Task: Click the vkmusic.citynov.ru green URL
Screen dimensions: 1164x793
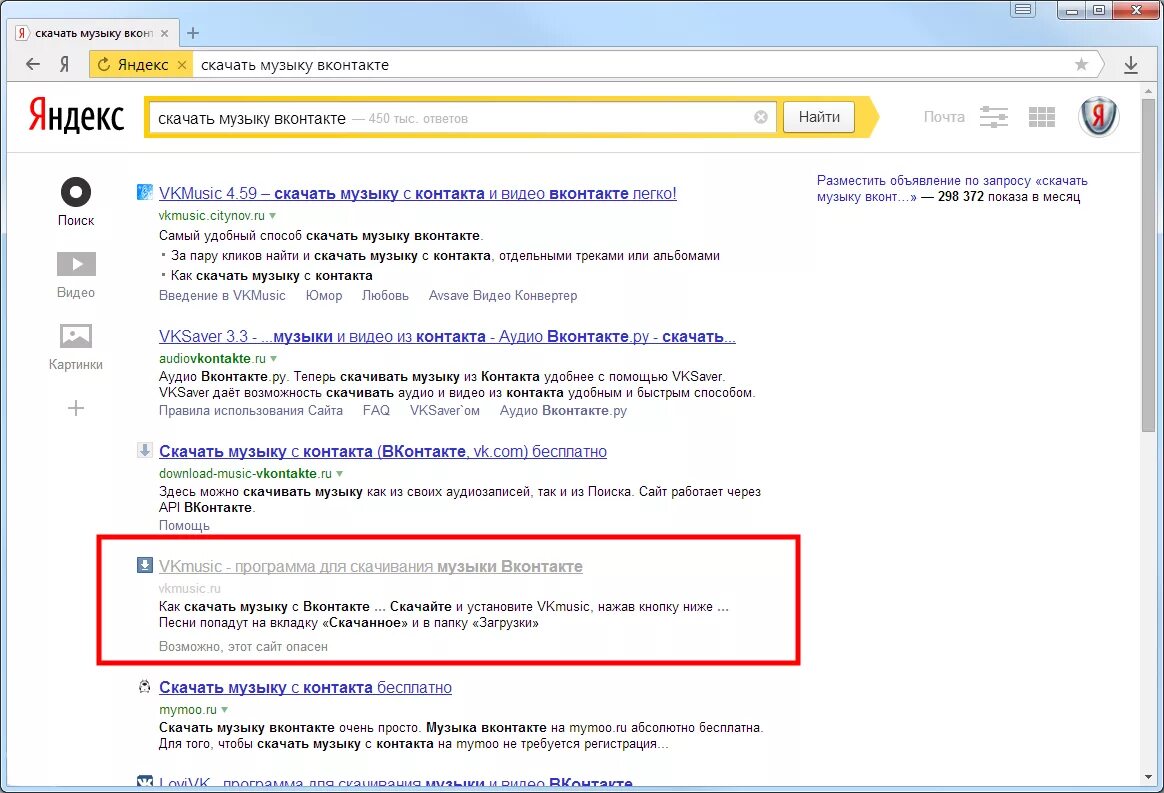Action: [x=212, y=216]
